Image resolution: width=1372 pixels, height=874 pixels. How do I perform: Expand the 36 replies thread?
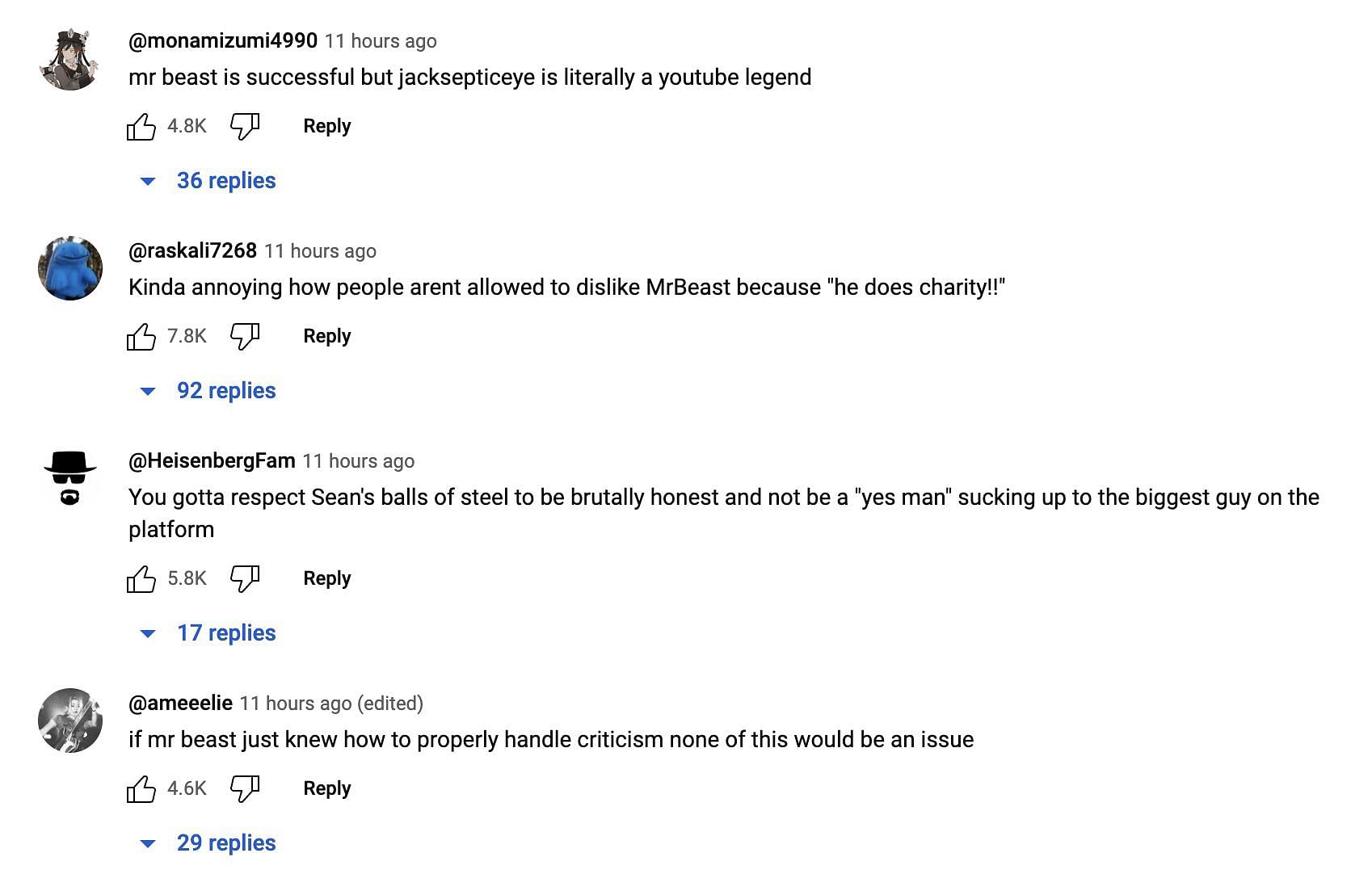tap(208, 181)
